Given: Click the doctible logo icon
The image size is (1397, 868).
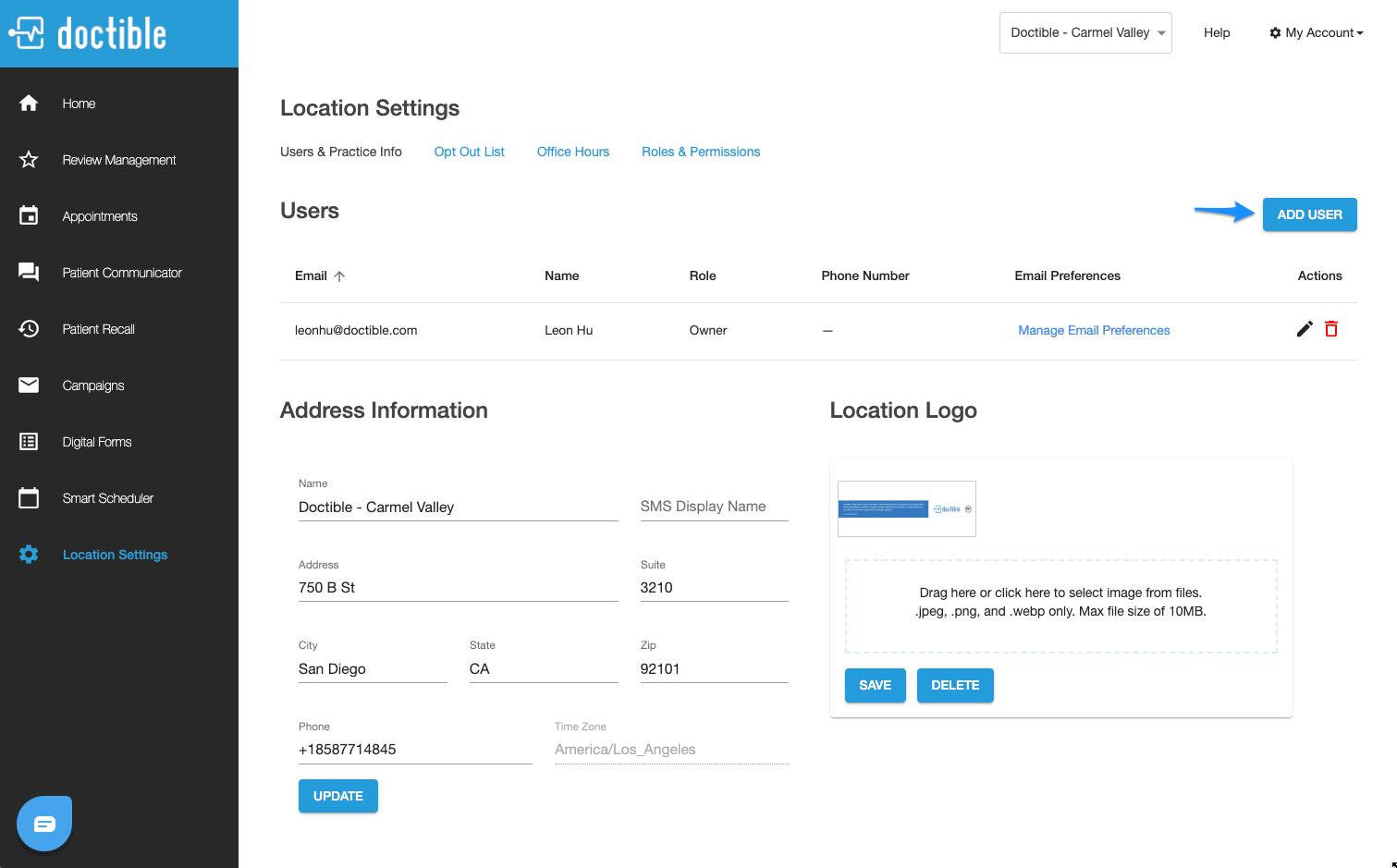Looking at the screenshot, I should pos(27,33).
